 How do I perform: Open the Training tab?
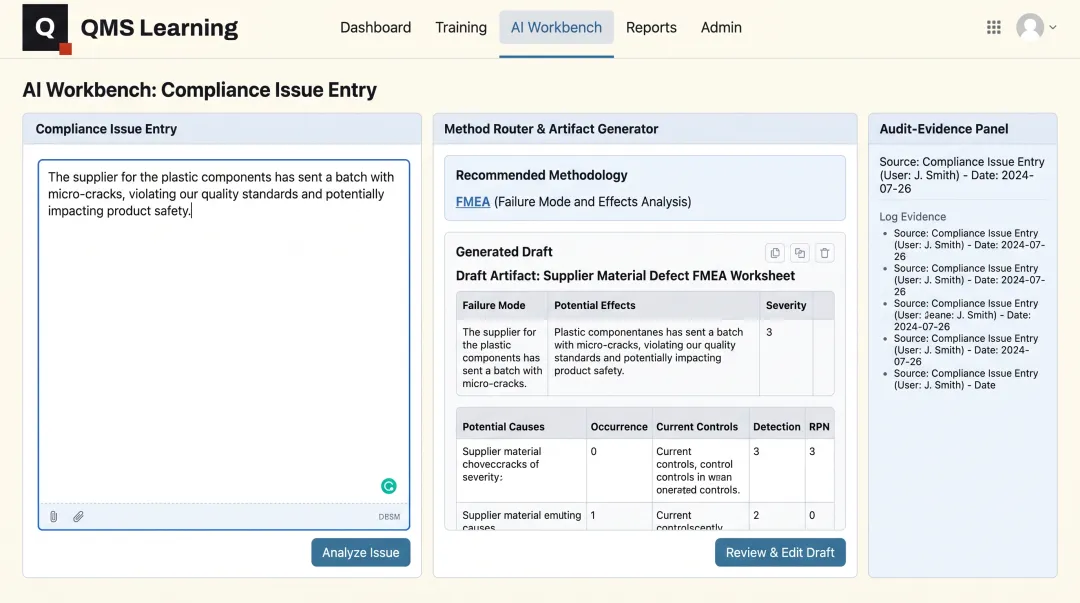pos(461,28)
